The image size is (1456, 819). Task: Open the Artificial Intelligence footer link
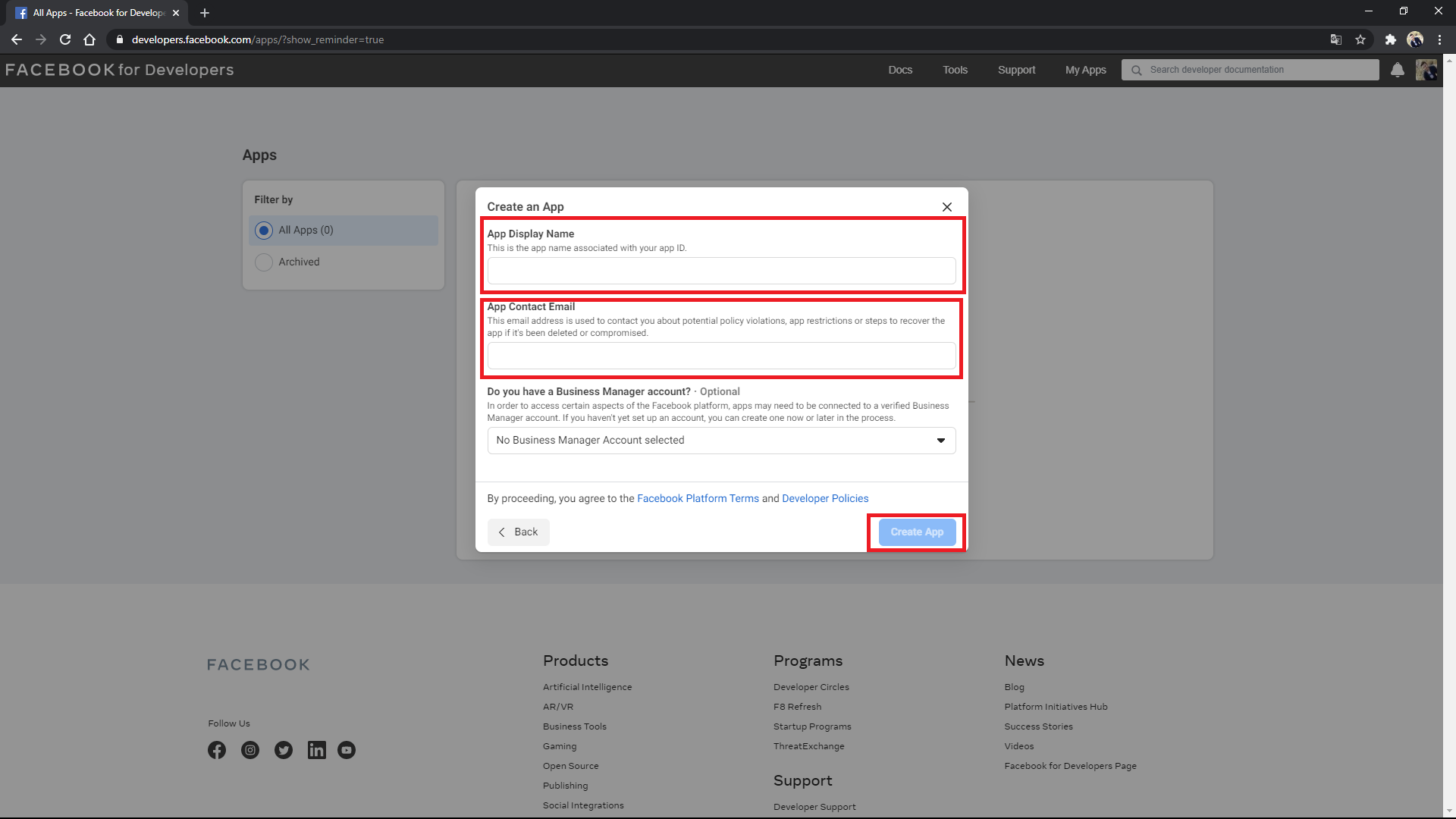[x=587, y=687]
